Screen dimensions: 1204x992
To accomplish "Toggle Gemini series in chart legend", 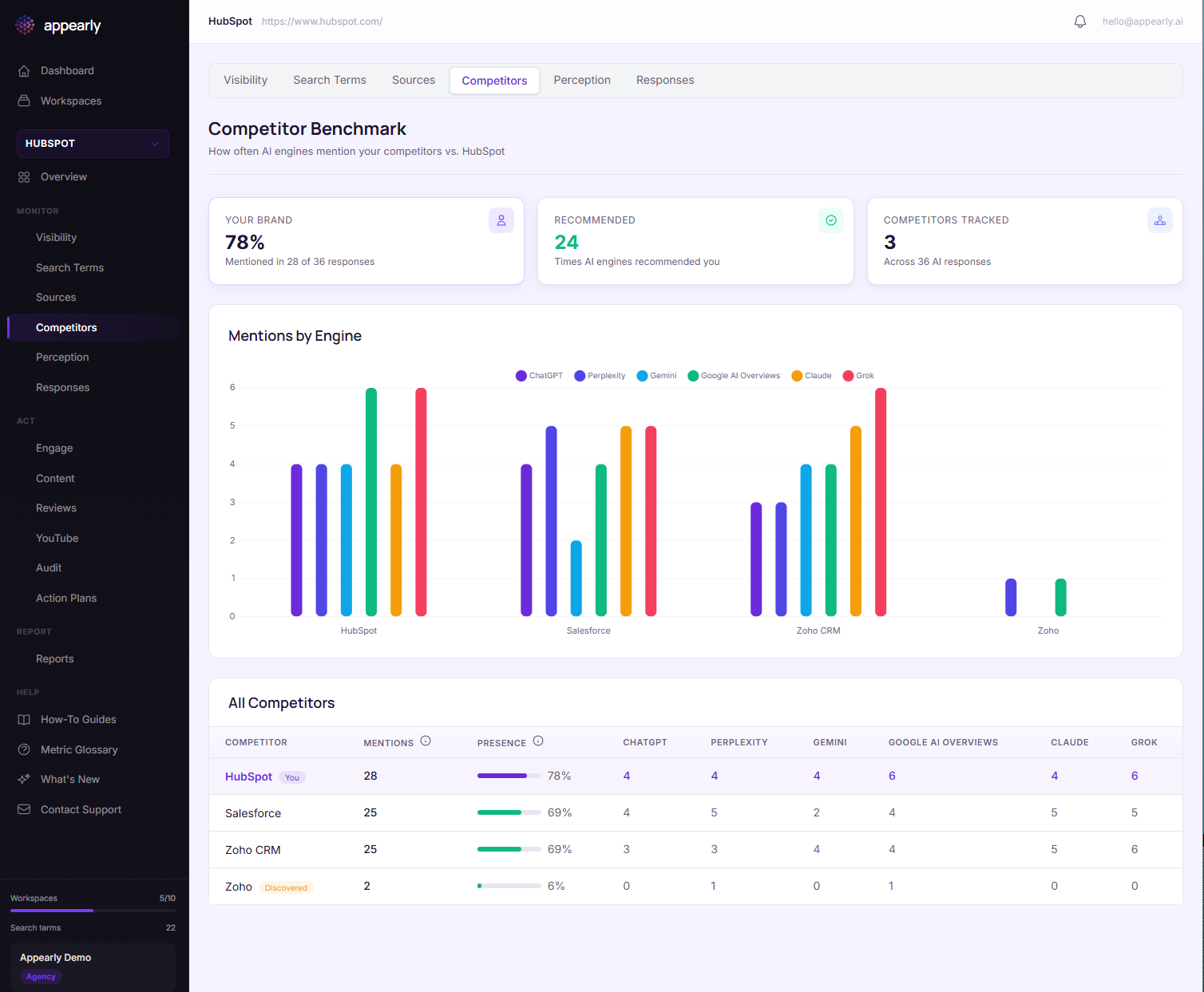I will [x=656, y=376].
